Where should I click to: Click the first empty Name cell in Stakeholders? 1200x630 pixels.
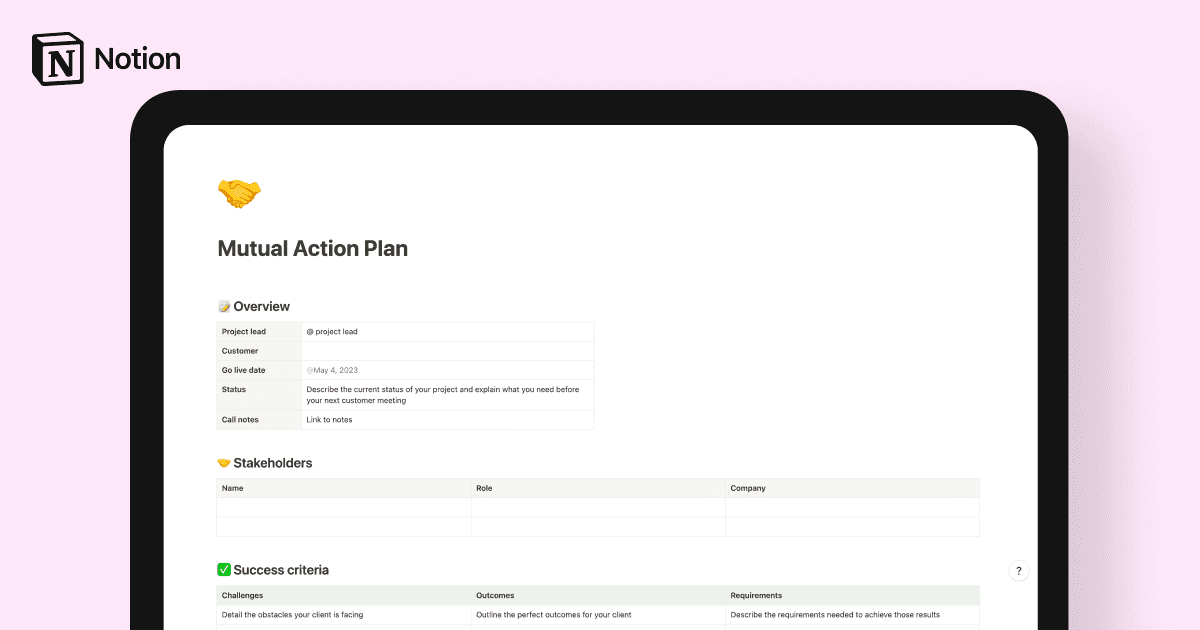coord(343,507)
